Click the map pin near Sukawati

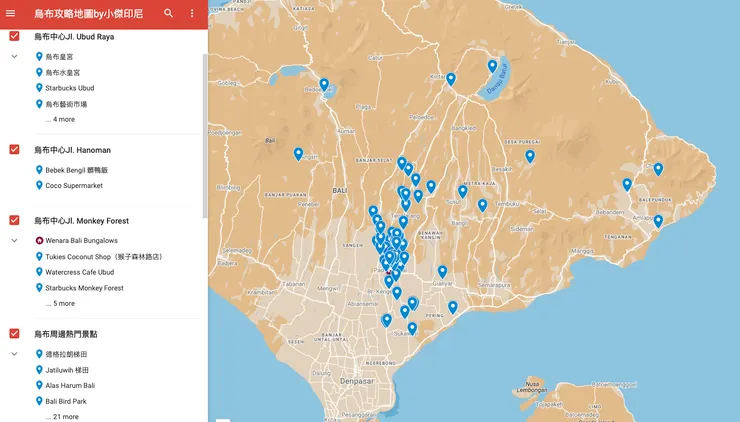click(412, 328)
